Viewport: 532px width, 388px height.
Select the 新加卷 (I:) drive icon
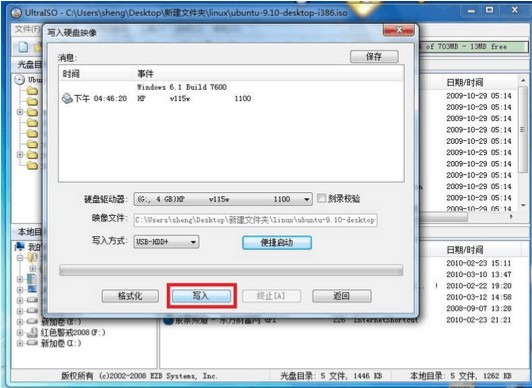click(x=32, y=343)
